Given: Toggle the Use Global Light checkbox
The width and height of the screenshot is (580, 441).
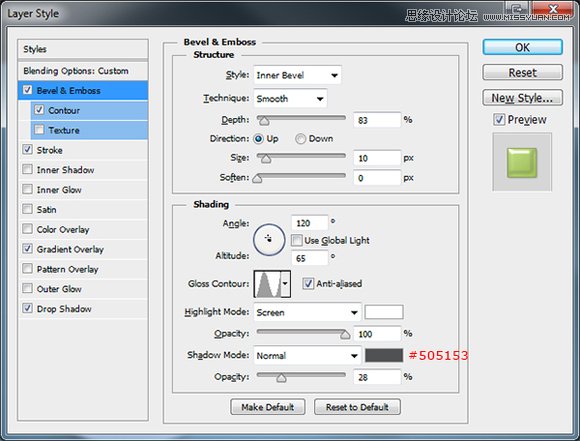Looking at the screenshot, I should pyautogui.click(x=296, y=240).
